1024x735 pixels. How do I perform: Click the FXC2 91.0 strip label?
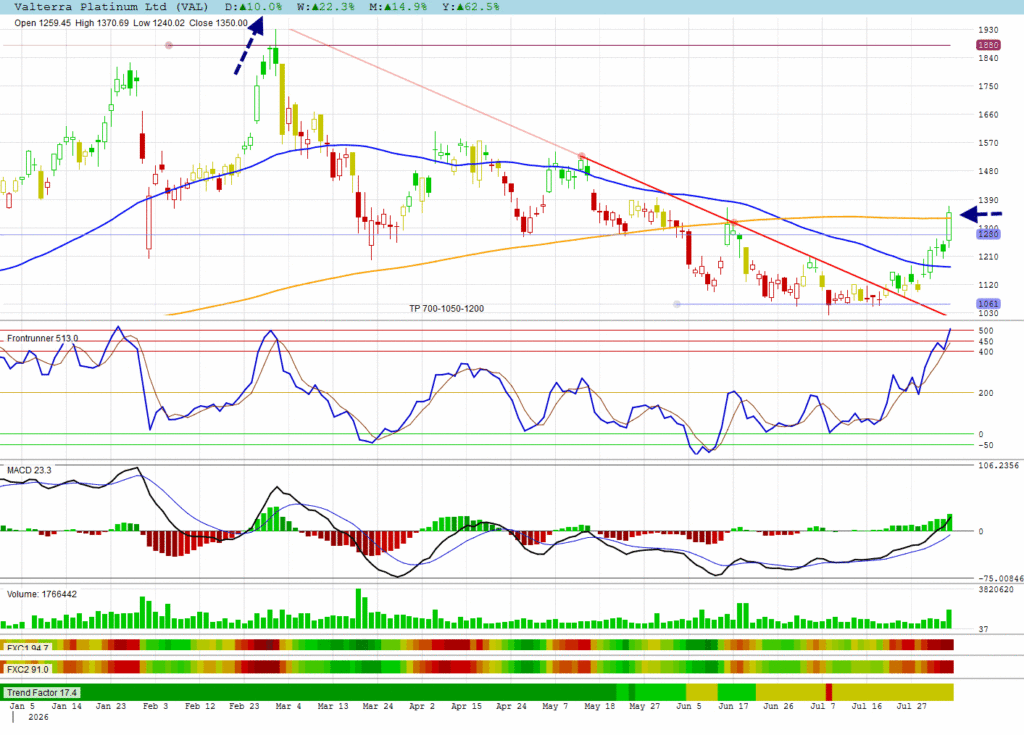coord(27,669)
